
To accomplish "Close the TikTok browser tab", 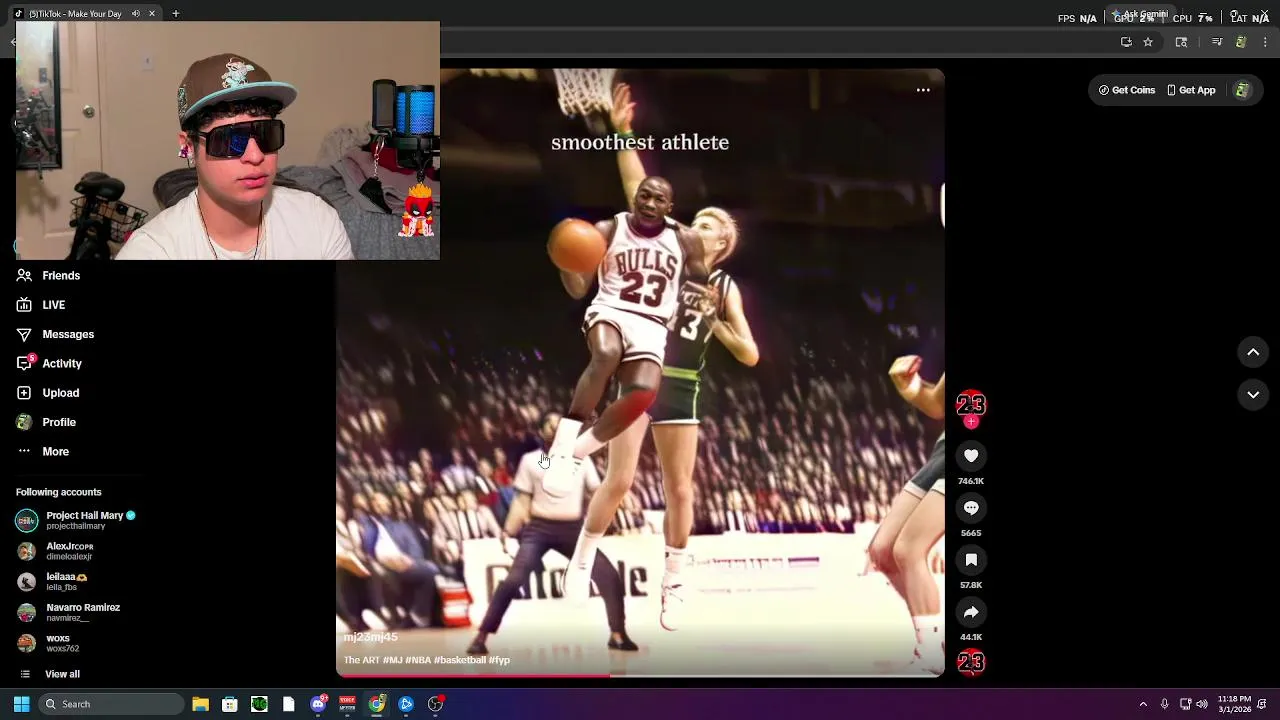I will click(152, 13).
